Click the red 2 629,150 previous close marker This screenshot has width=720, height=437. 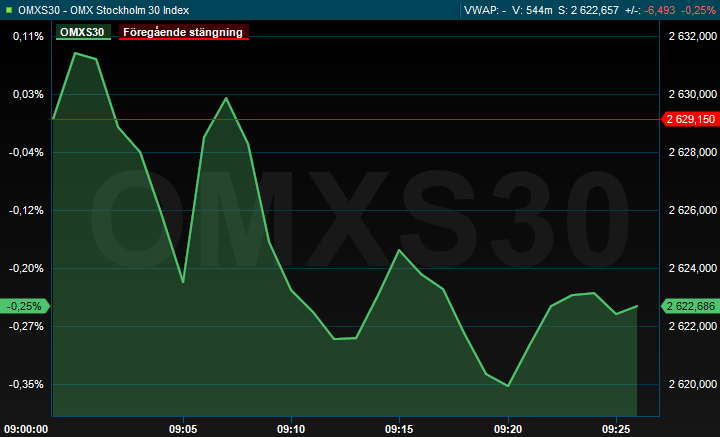point(690,119)
